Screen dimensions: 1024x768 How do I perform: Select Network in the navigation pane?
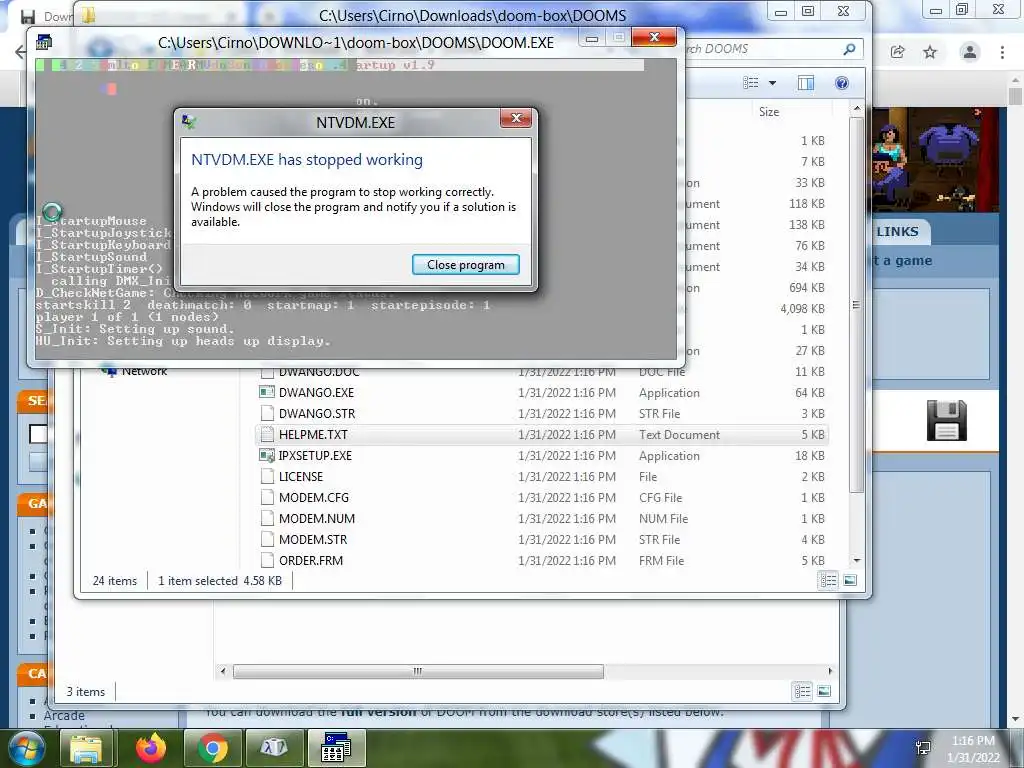click(144, 371)
